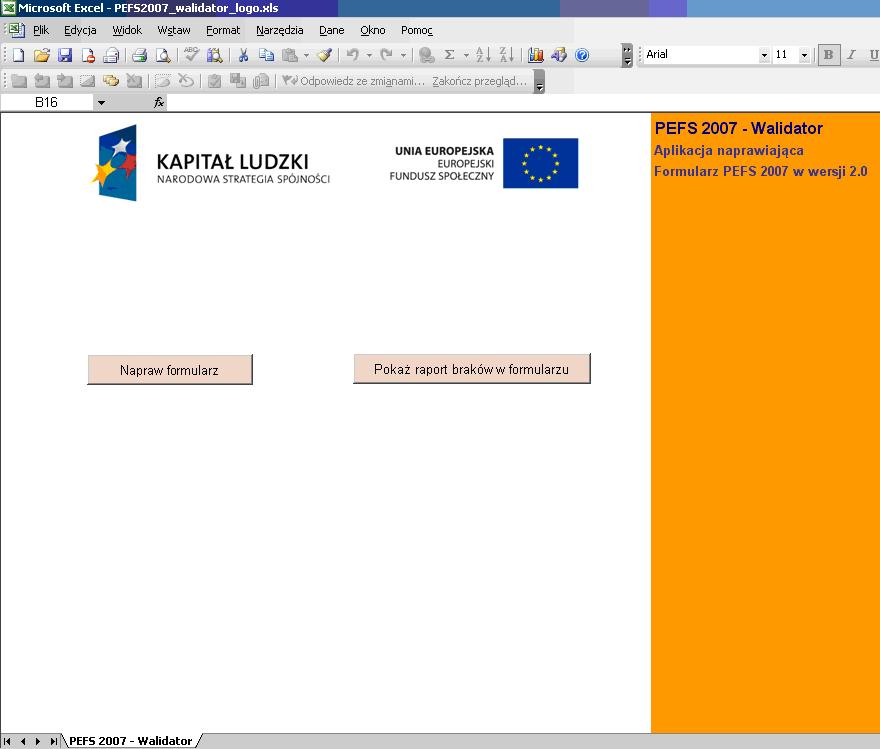The height and width of the screenshot is (749, 880).
Task: Go to the previous sheet tab arrow
Action: click(x=23, y=741)
